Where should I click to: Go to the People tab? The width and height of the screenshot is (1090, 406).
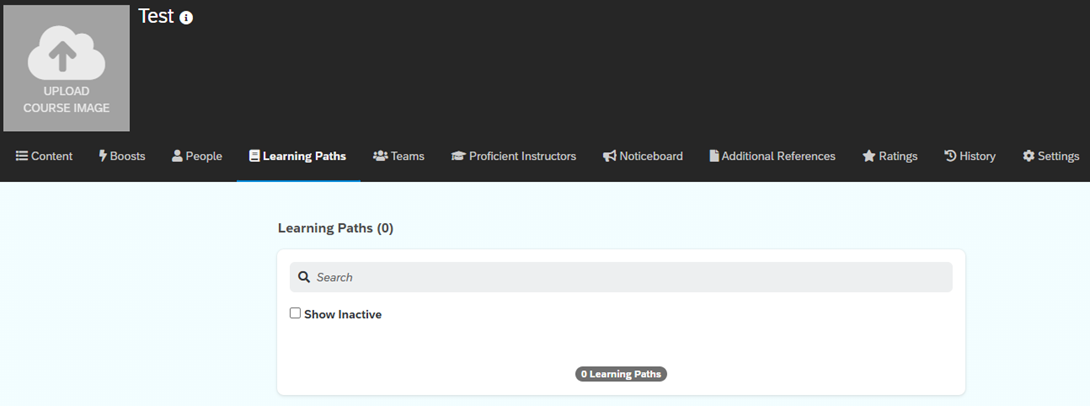point(197,156)
